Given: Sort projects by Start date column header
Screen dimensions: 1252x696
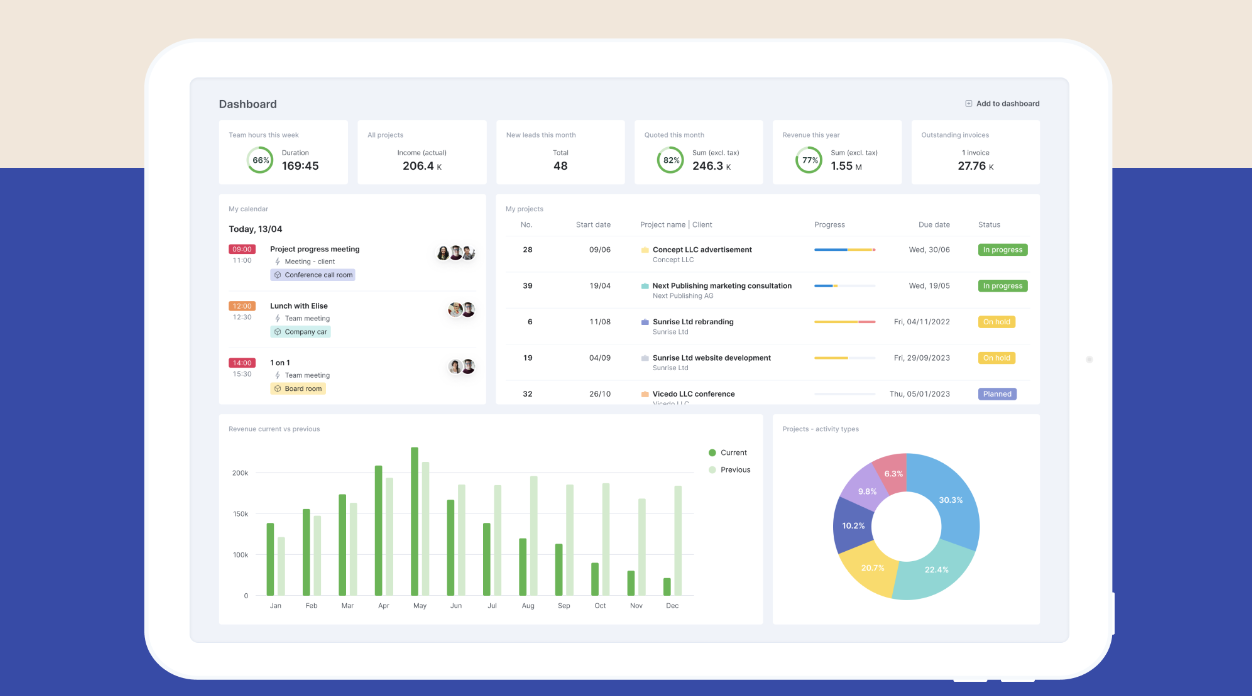Looking at the screenshot, I should (593, 225).
